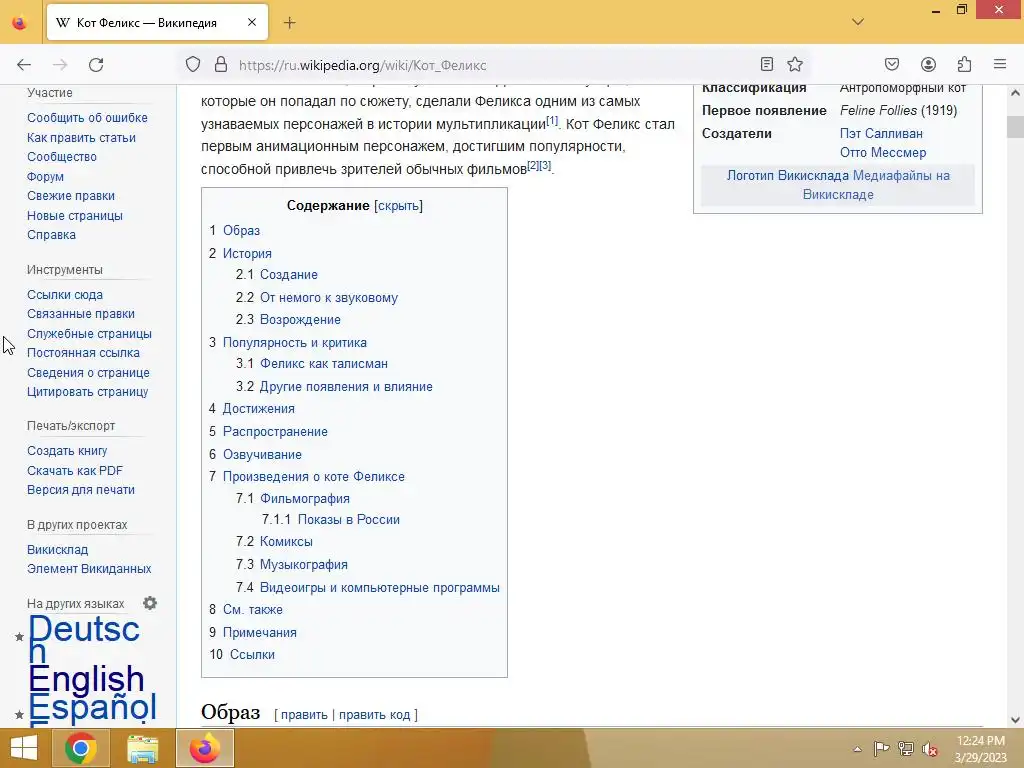The height and width of the screenshot is (768, 1024).
Task: Jump to section 2 История
Action: [247, 253]
